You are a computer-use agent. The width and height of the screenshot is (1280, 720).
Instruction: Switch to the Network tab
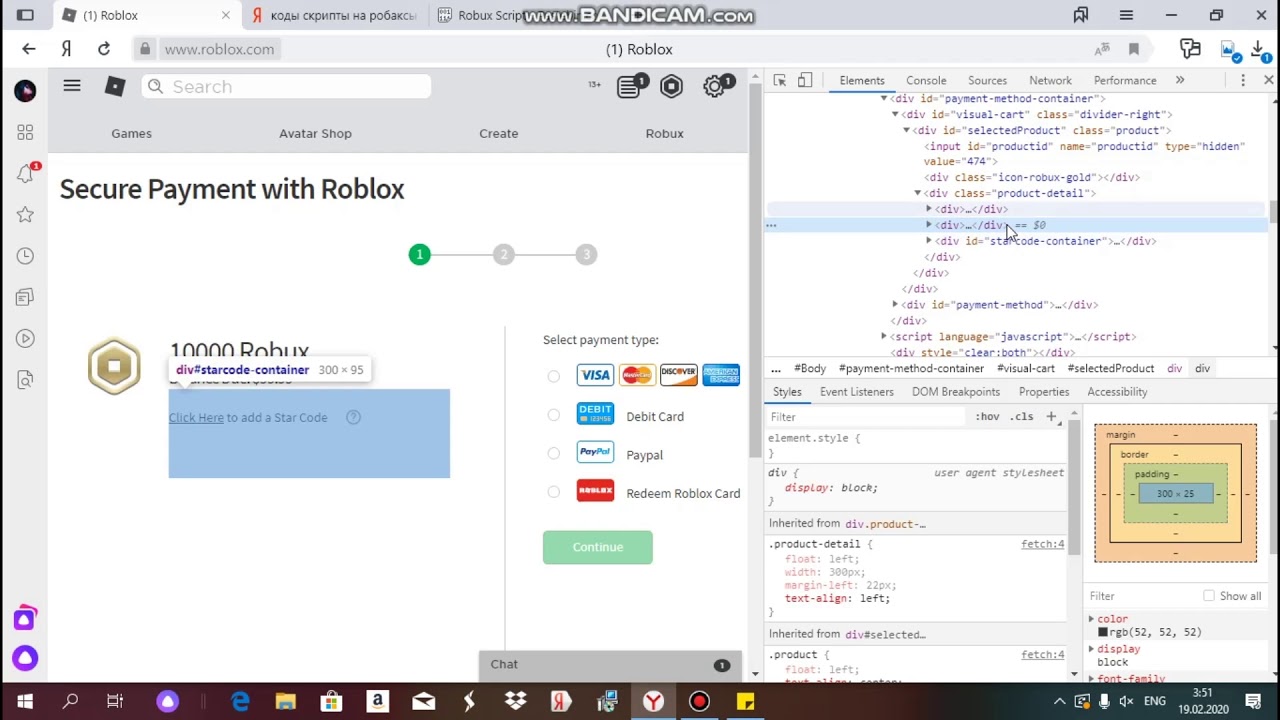(x=1050, y=80)
